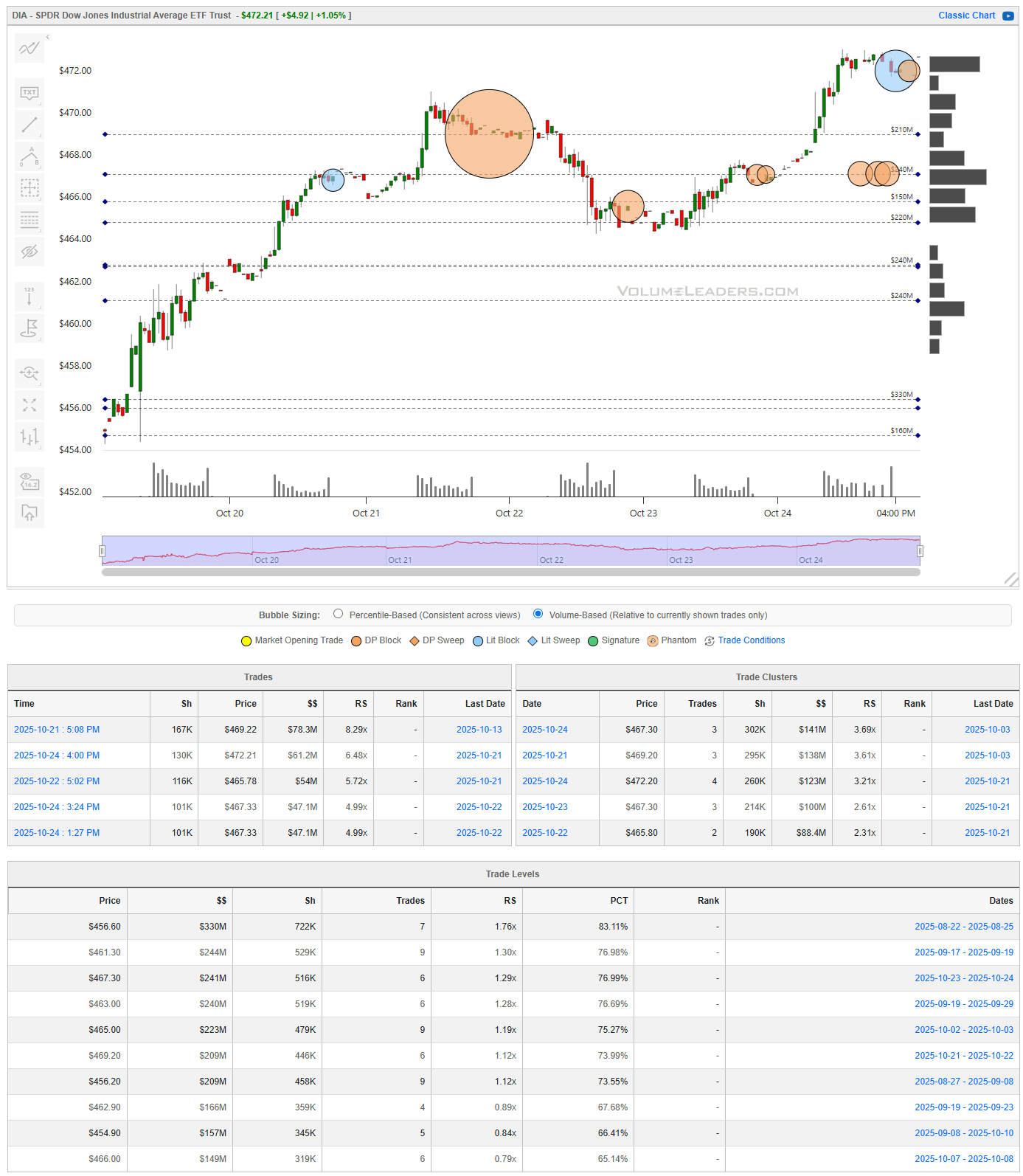
Task: Open trade 2025-10-24 : 4:00 PM
Action: pyautogui.click(x=57, y=755)
